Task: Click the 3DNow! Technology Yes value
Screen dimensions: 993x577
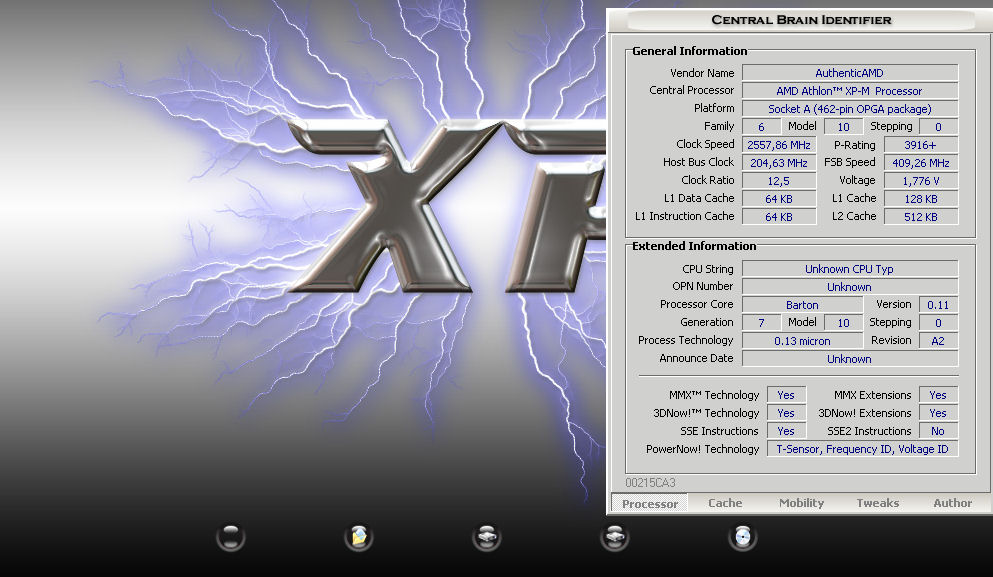Action: [x=786, y=413]
